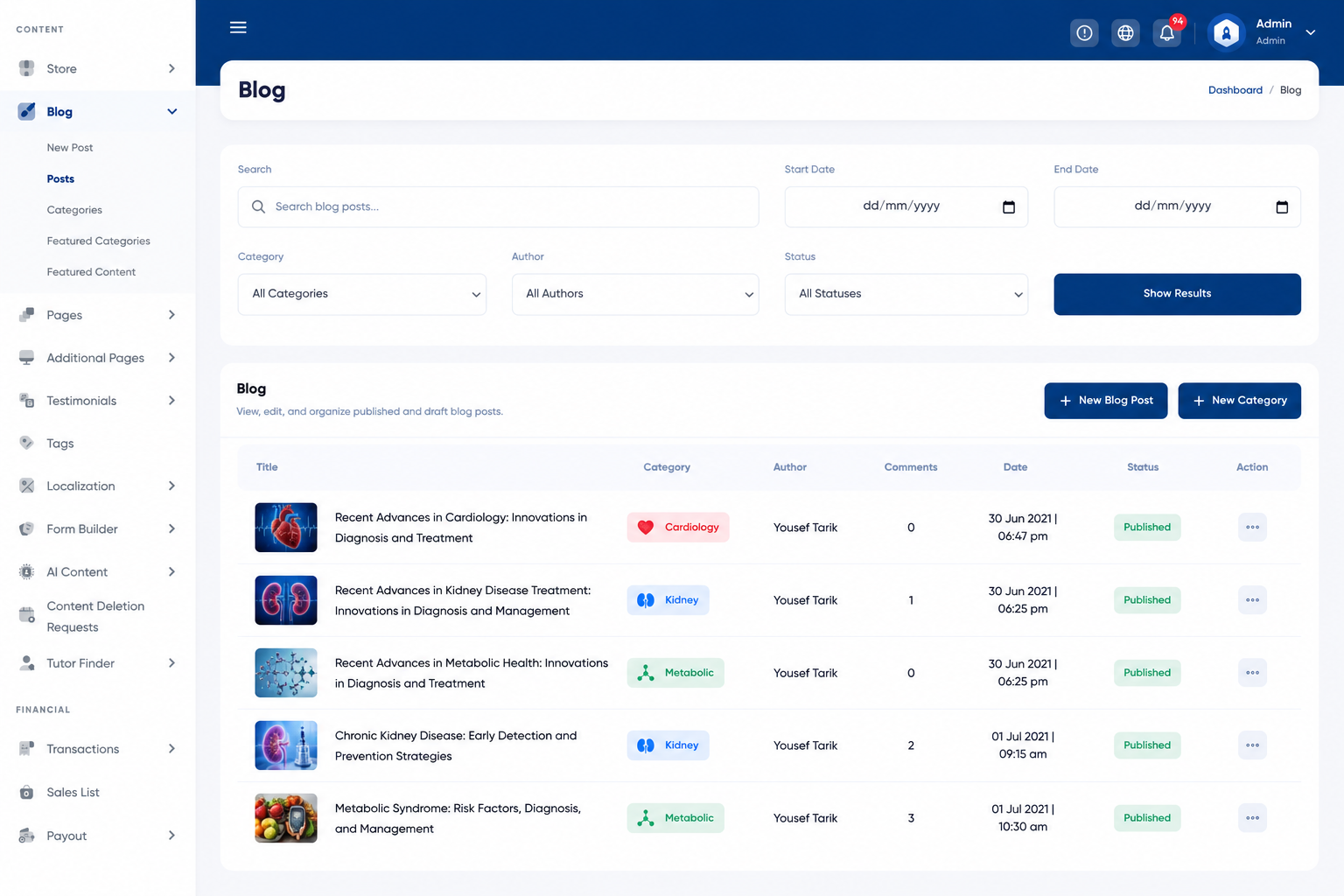Open the globe language icon
1344x896 pixels.
pos(1125,32)
